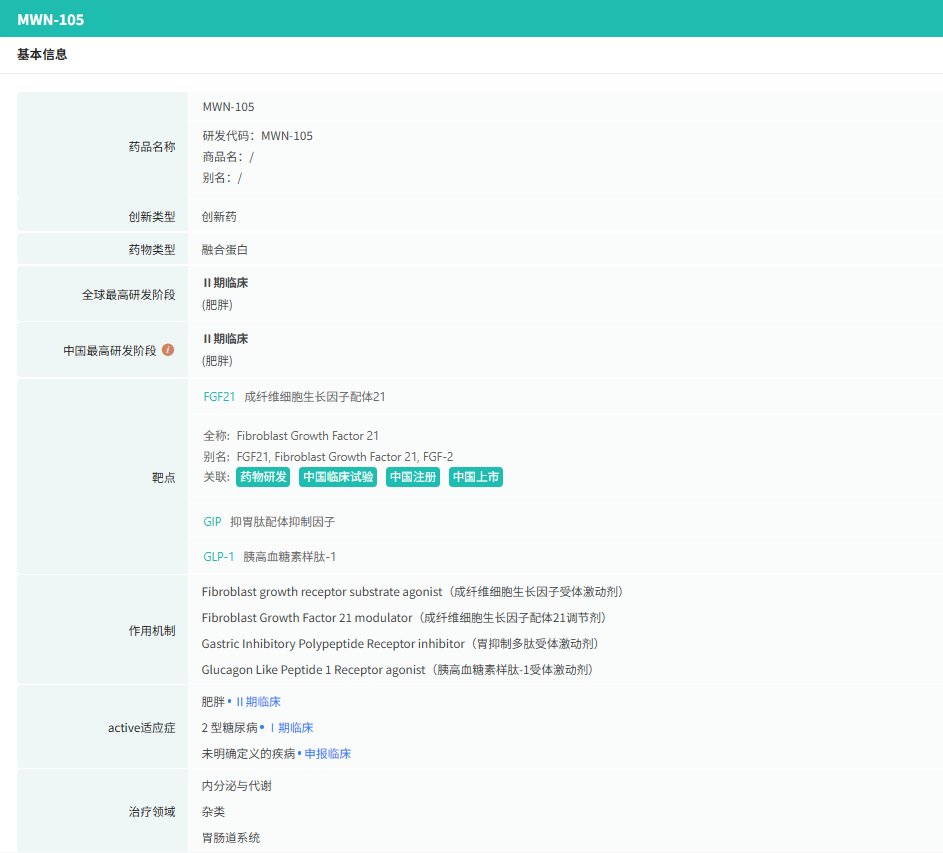Viewport: 943px width, 853px height.
Task: Click the active适应症 row label
Action: click(x=142, y=727)
